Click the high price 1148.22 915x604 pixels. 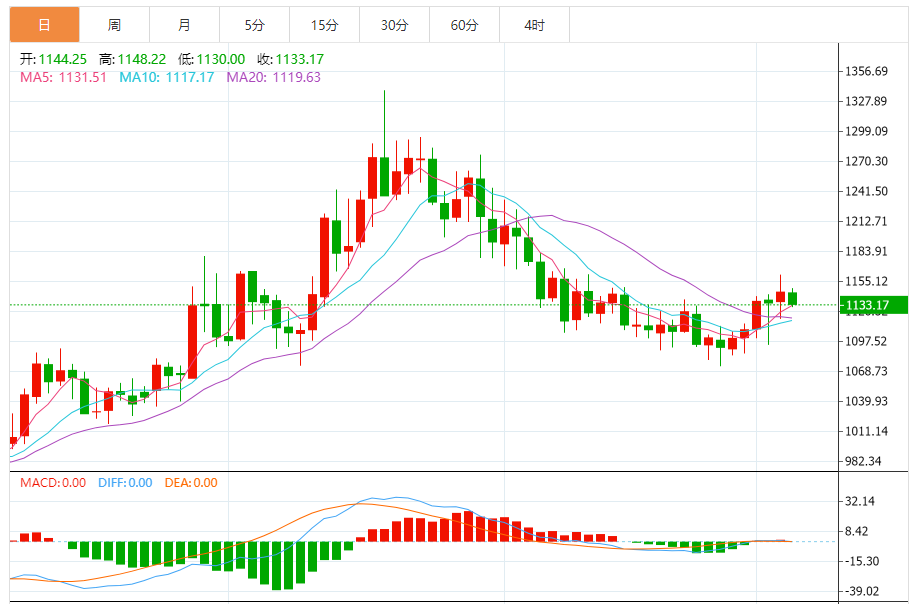click(142, 59)
